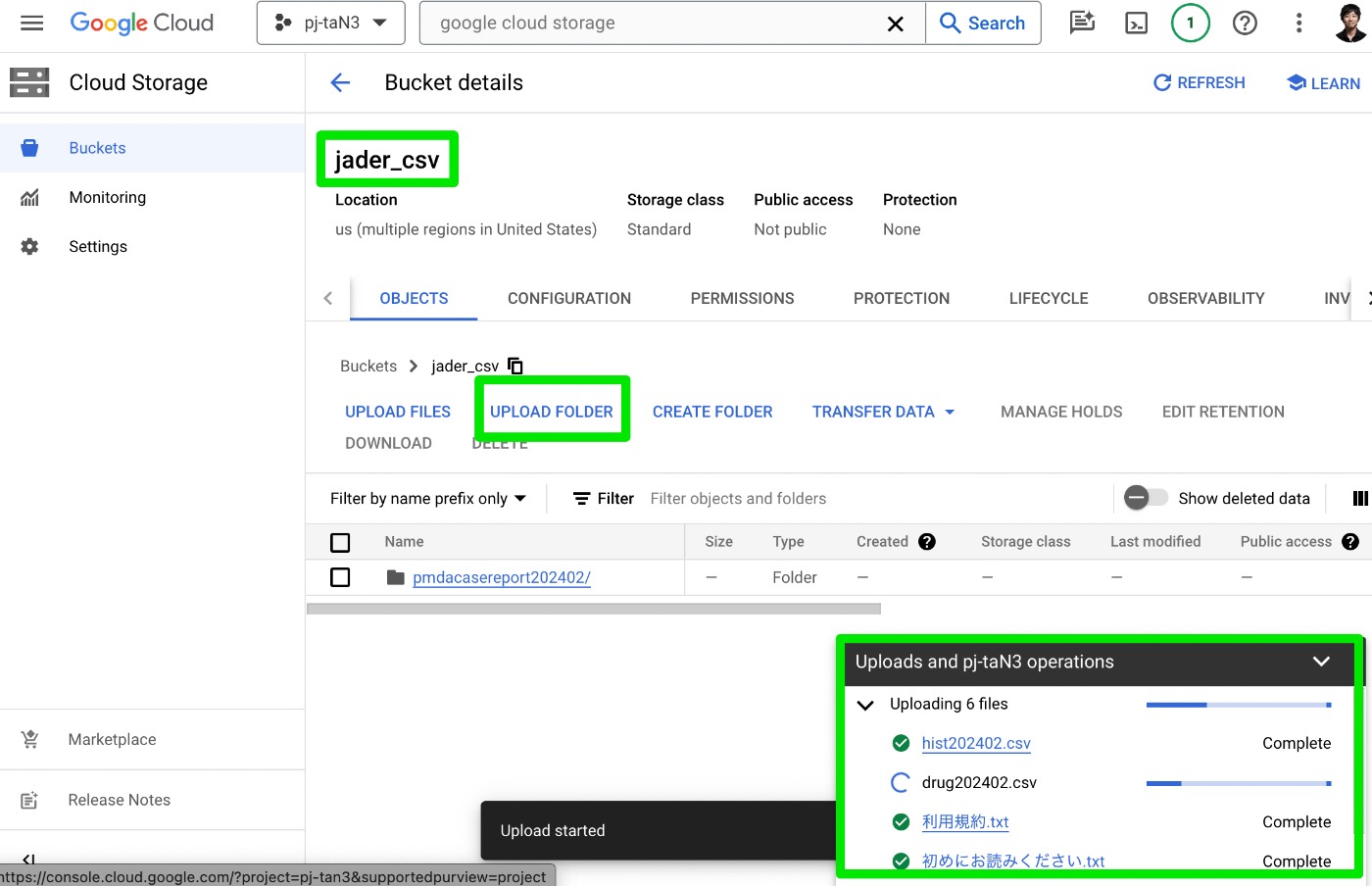Switch to the Lifecycle tab
This screenshot has height=886, width=1372.
(1049, 298)
